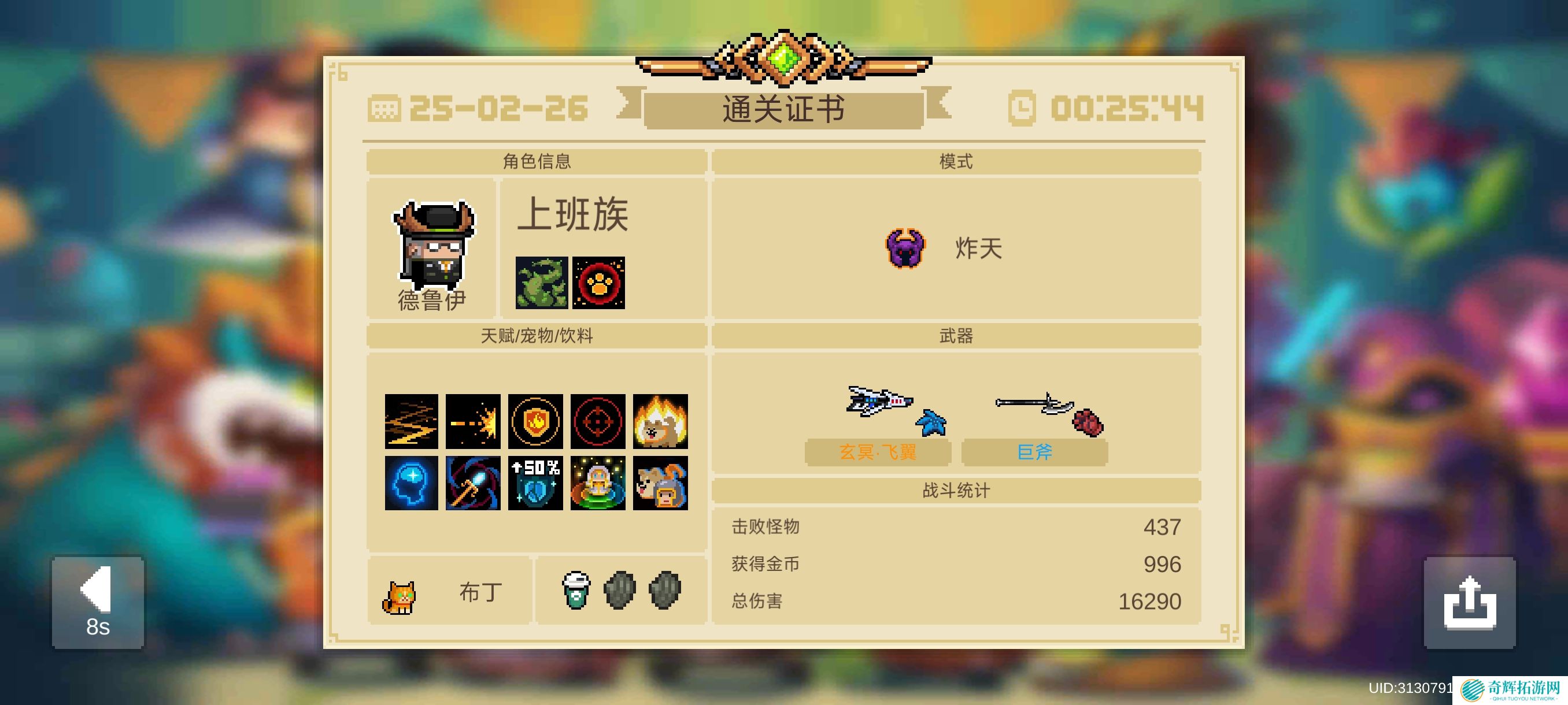Tap the orange cat pet 布丁
Viewport: 1568px width, 705px height.
coord(399,597)
